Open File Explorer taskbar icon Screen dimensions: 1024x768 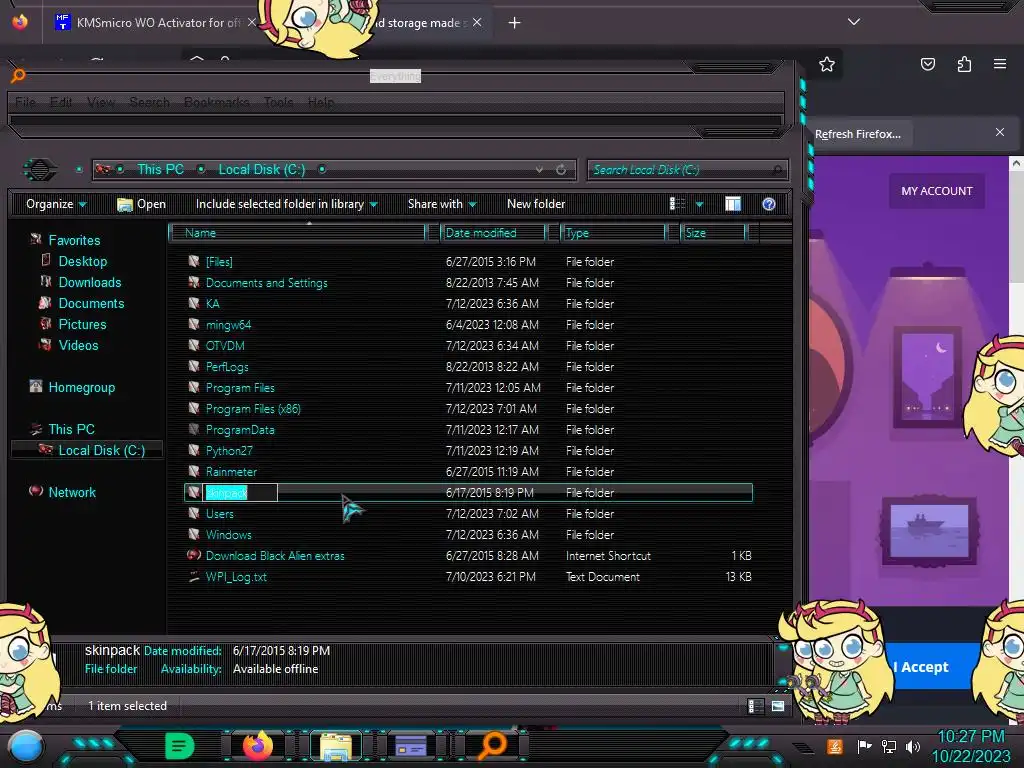(x=336, y=746)
